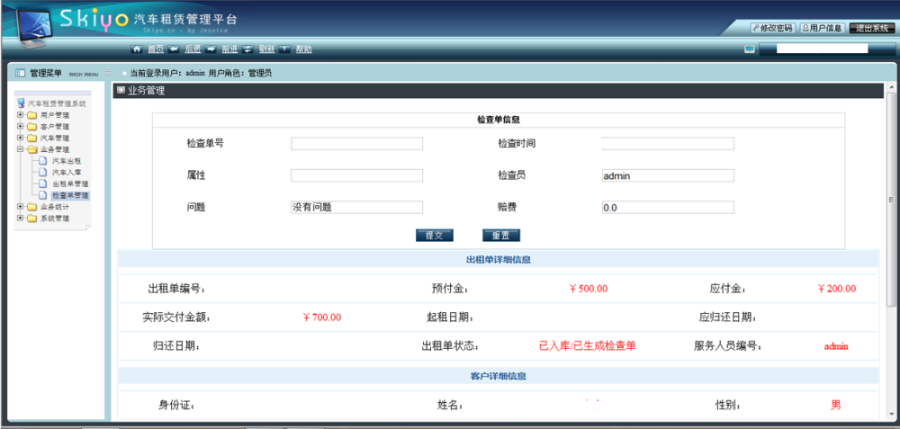Screen dimensions: 900x429
Task: Open the 帮助 help link
Action: coord(304,49)
